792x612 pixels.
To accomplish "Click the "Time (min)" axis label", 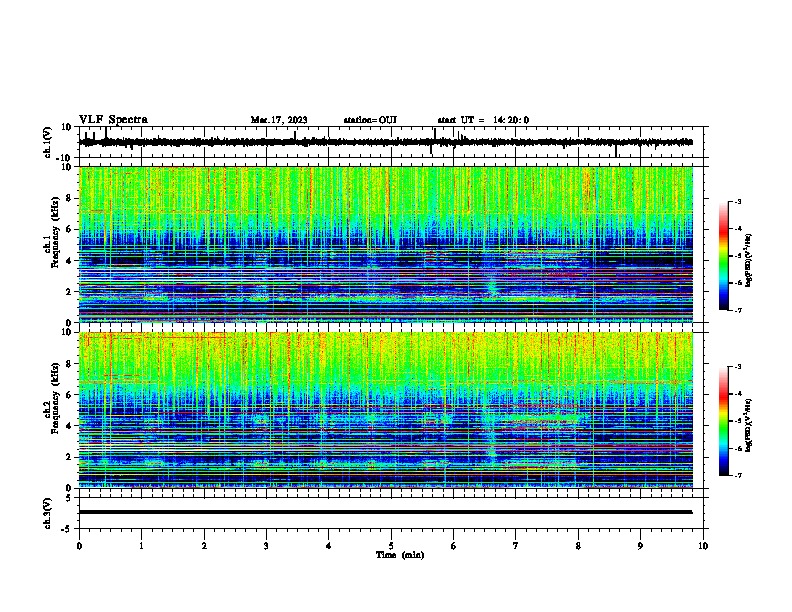I will 400,555.
